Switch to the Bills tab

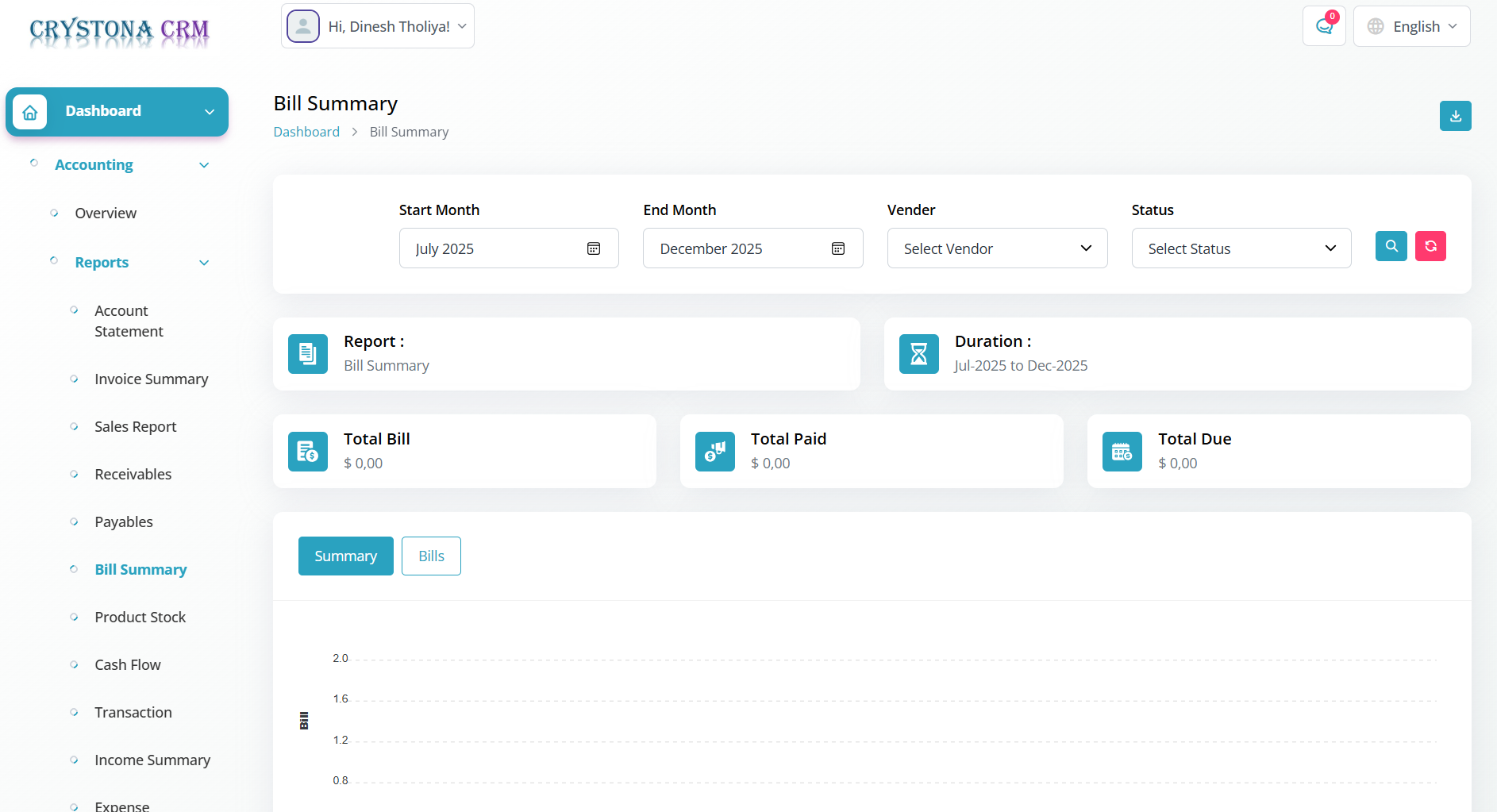(431, 556)
